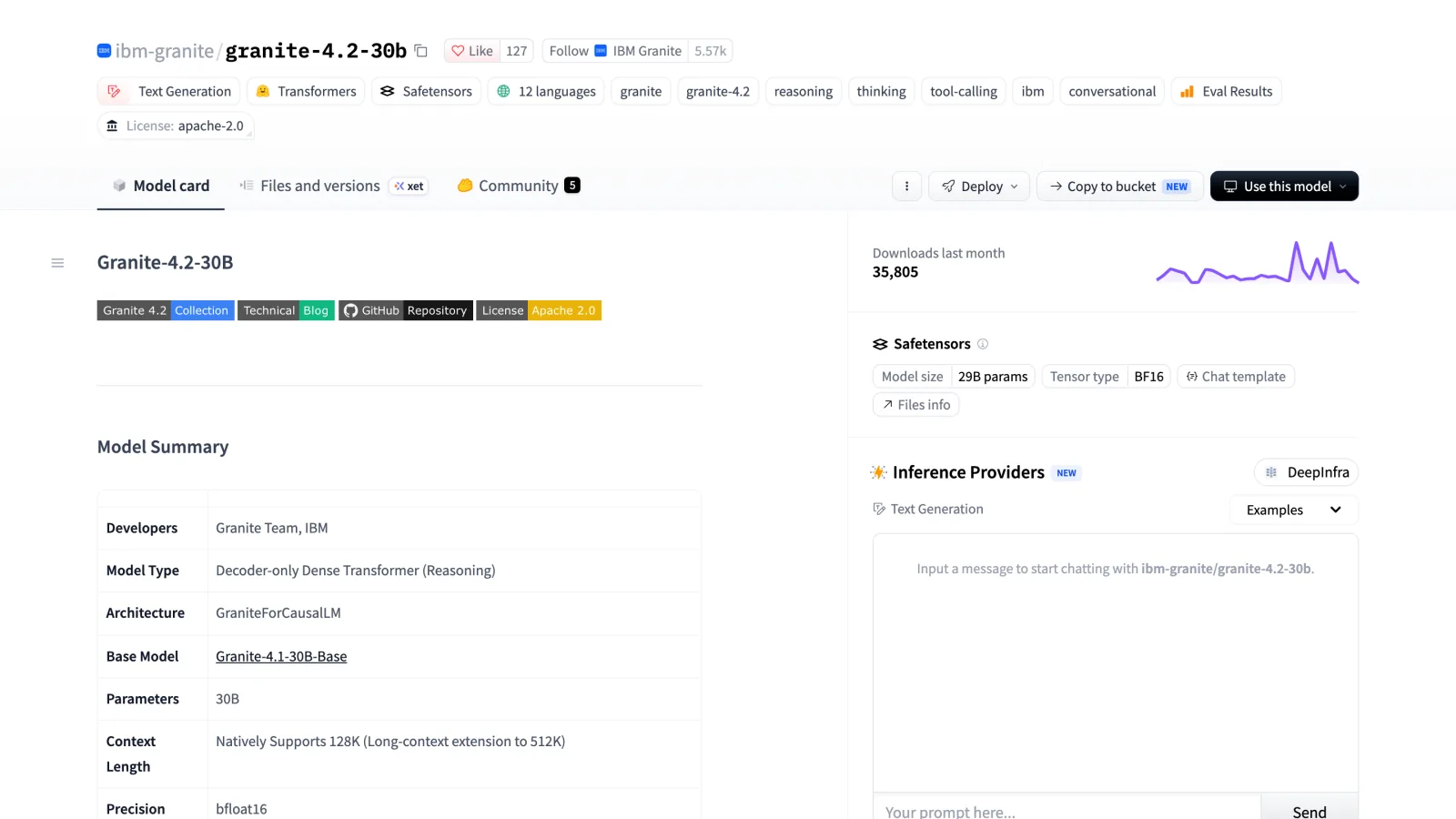Open the Community tab

tap(518, 186)
